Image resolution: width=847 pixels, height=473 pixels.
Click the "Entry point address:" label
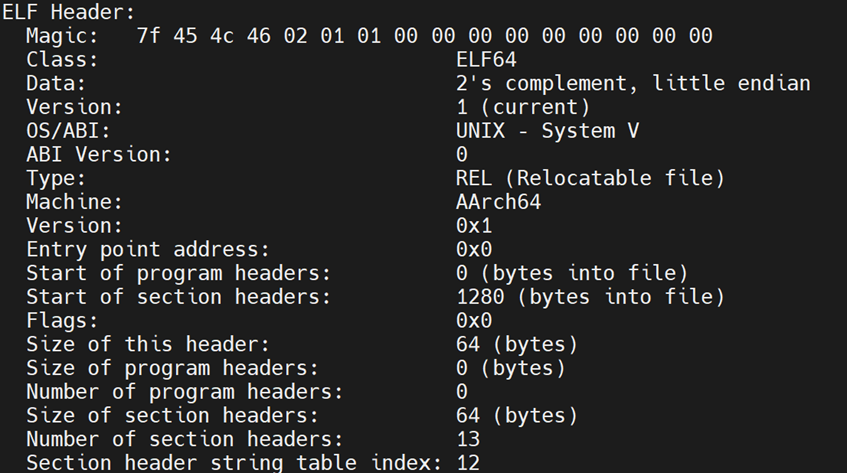point(148,250)
